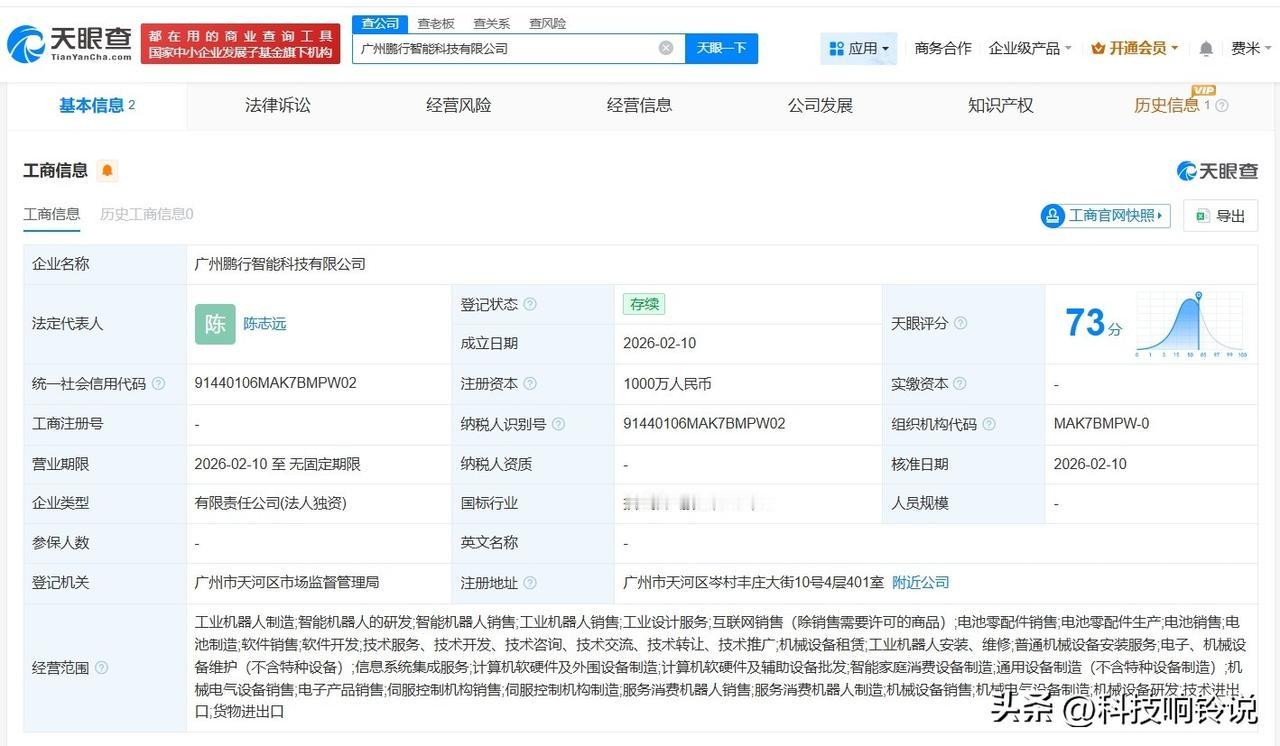Switch to the 法律诉讼 tab
The width and height of the screenshot is (1280, 746).
point(278,105)
